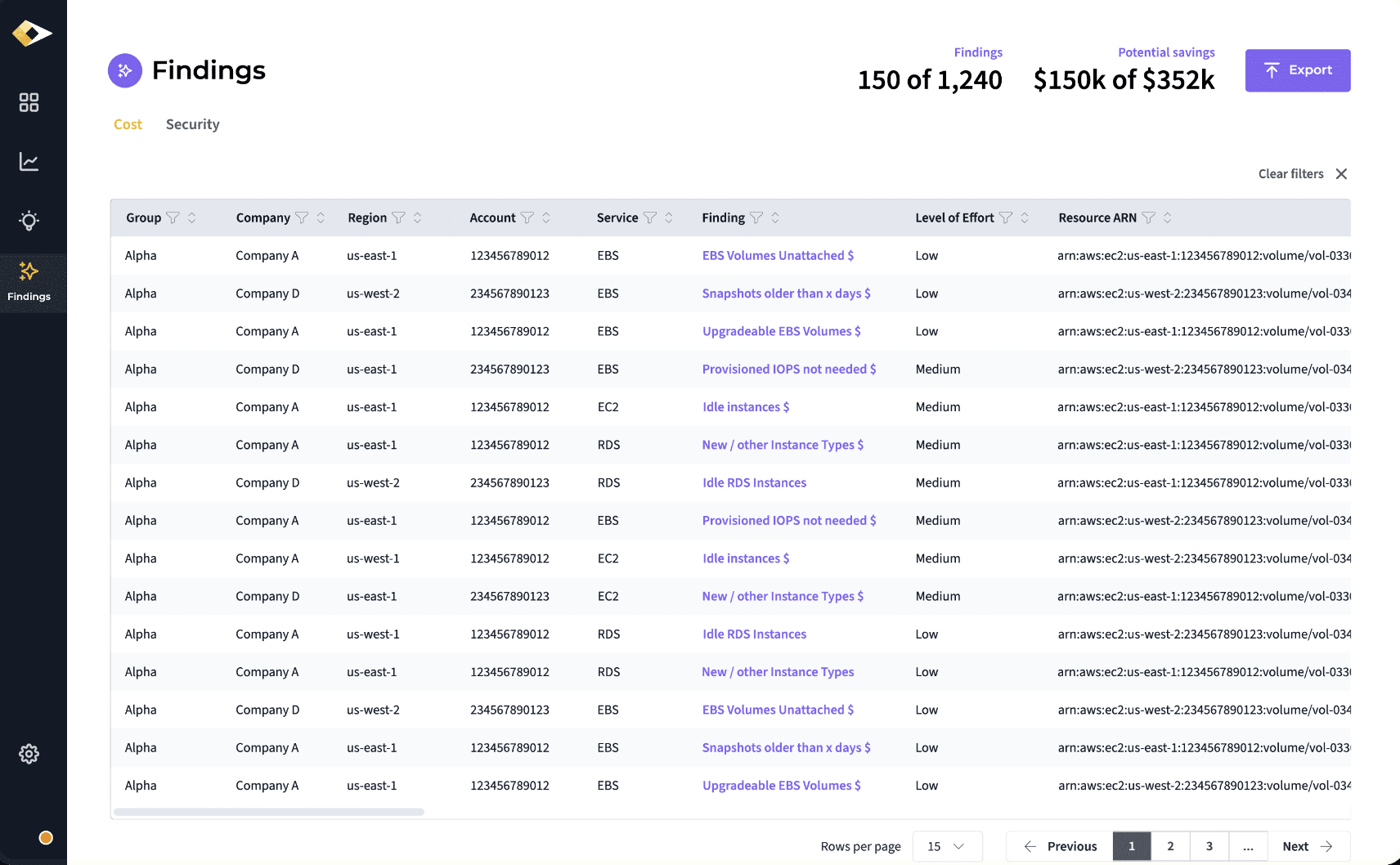Viewport: 1400px width, 865px height.
Task: Open the Finding column filter funnel
Action: [x=756, y=217]
